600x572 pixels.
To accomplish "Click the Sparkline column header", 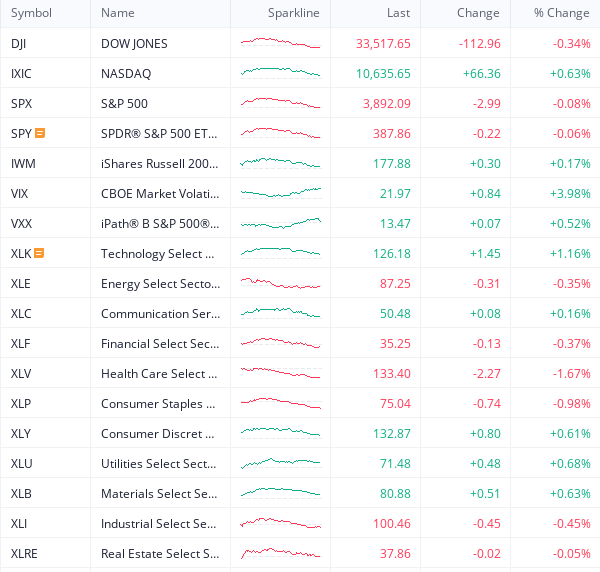I will tap(293, 13).
